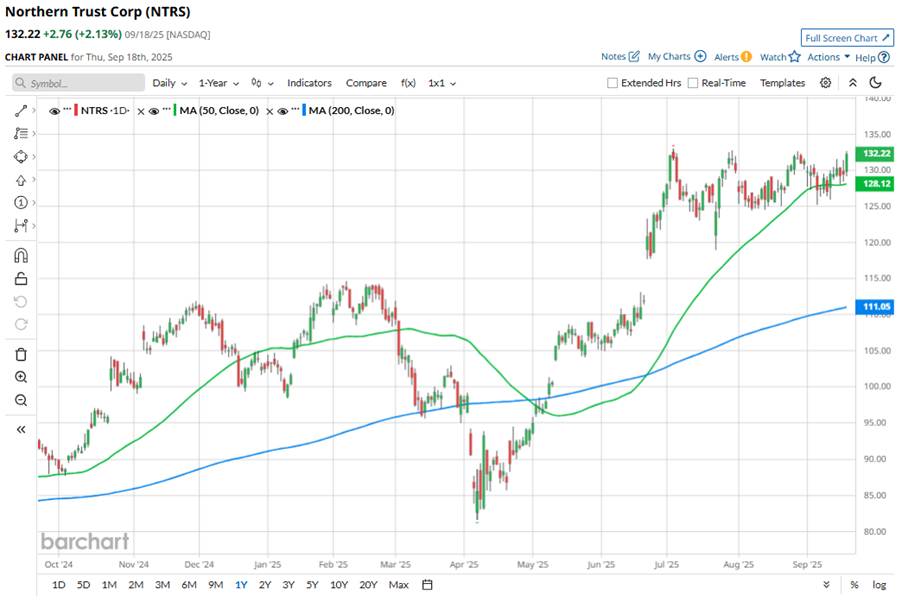Screen dimensions: 902x609
Task: Open the Help link
Action: (x=872, y=58)
